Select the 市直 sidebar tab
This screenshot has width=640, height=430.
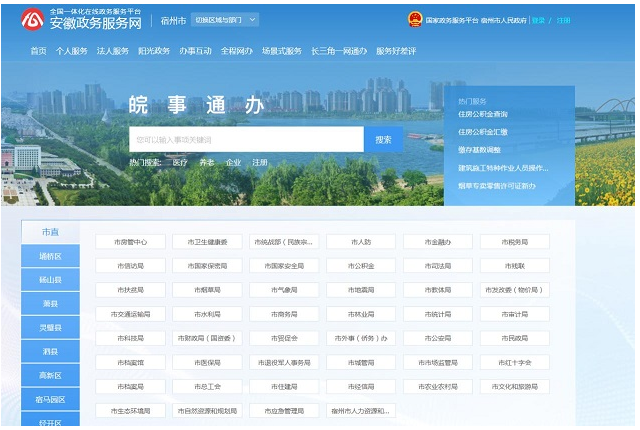(50, 232)
